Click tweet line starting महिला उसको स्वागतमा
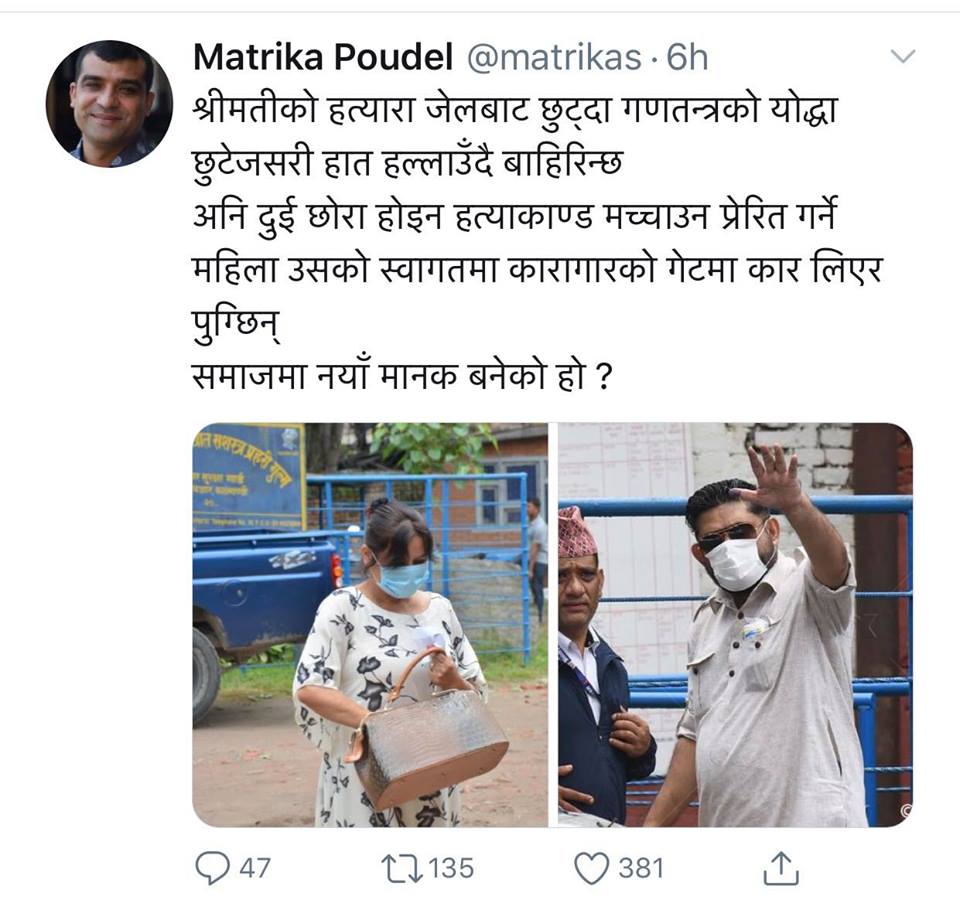This screenshot has height=910, width=960. 537,269
